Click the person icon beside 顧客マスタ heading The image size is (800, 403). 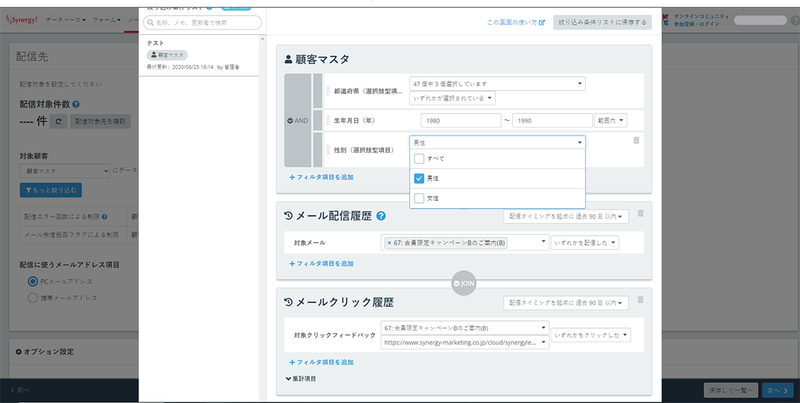point(288,59)
